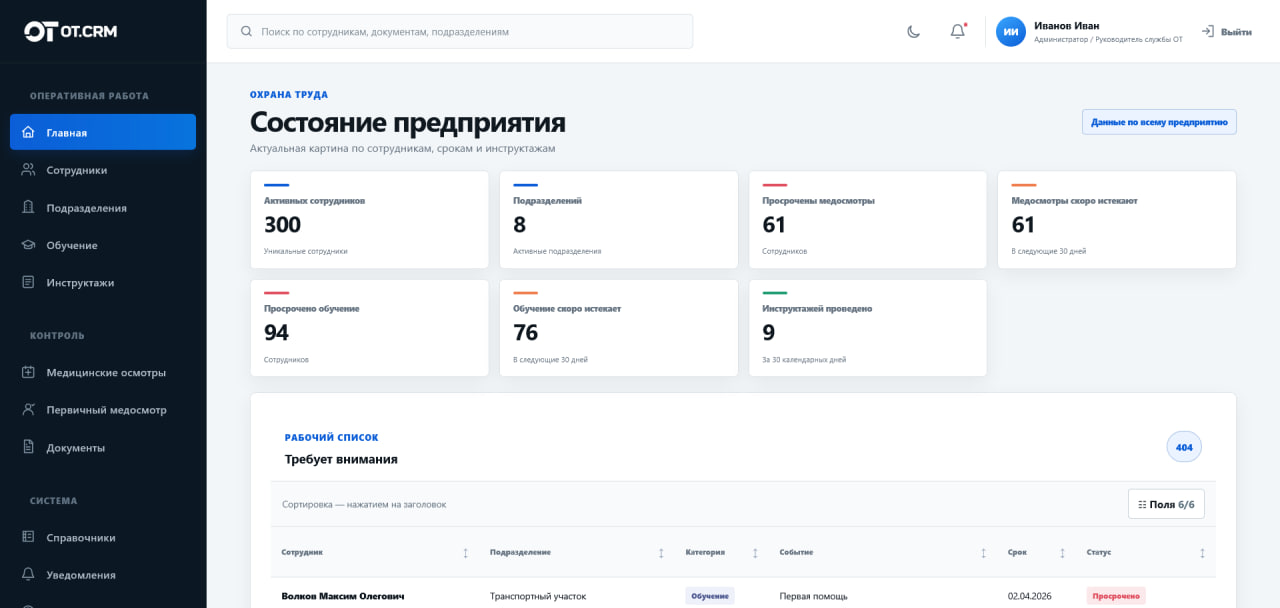Image resolution: width=1280 pixels, height=608 pixels.
Task: Click the date 02.04.2026
Action: [x=1032, y=596]
